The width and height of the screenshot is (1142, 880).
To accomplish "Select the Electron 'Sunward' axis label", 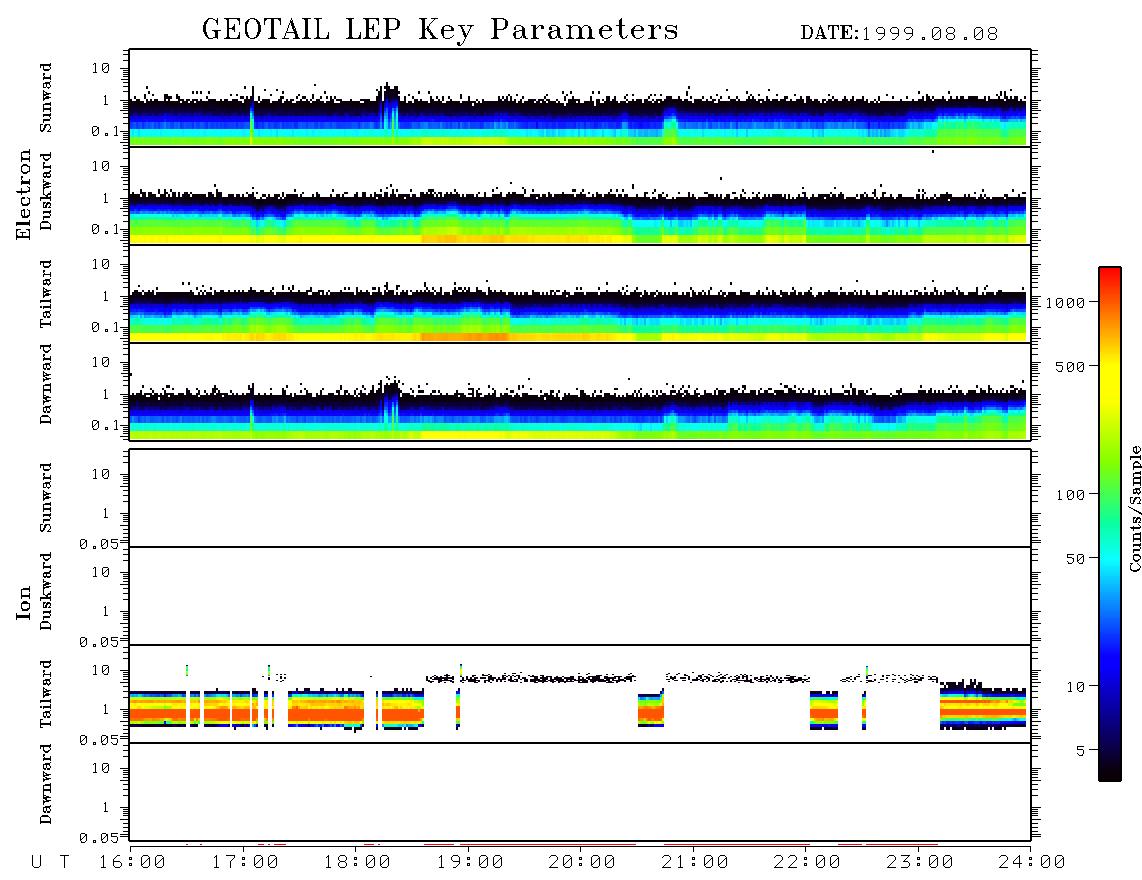I will point(46,98).
